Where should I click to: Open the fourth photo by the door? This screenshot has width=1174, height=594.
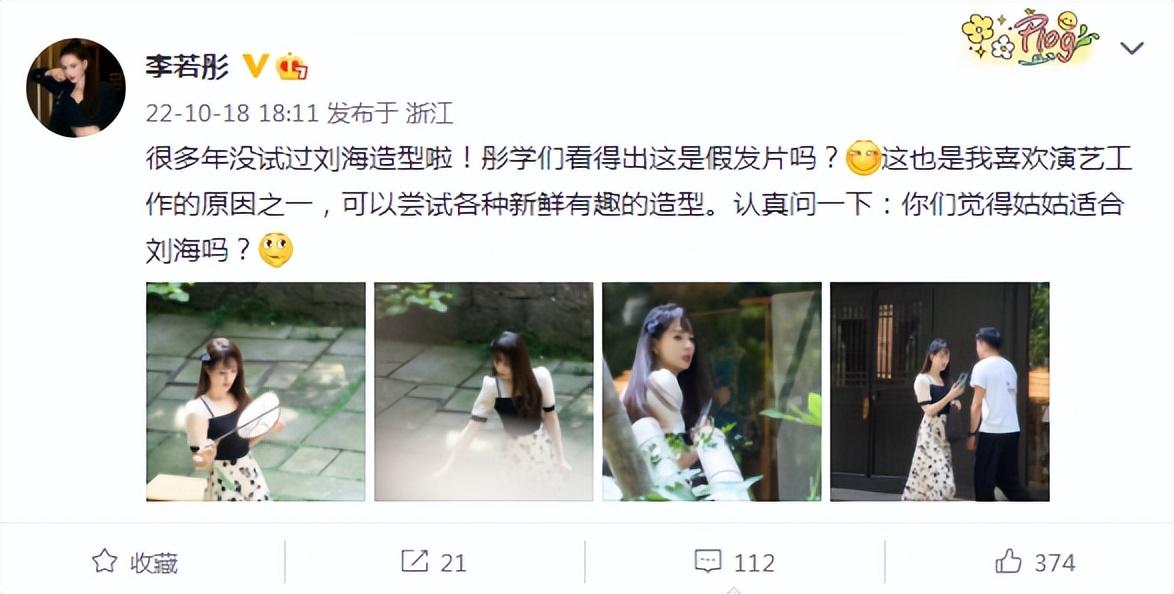940,392
